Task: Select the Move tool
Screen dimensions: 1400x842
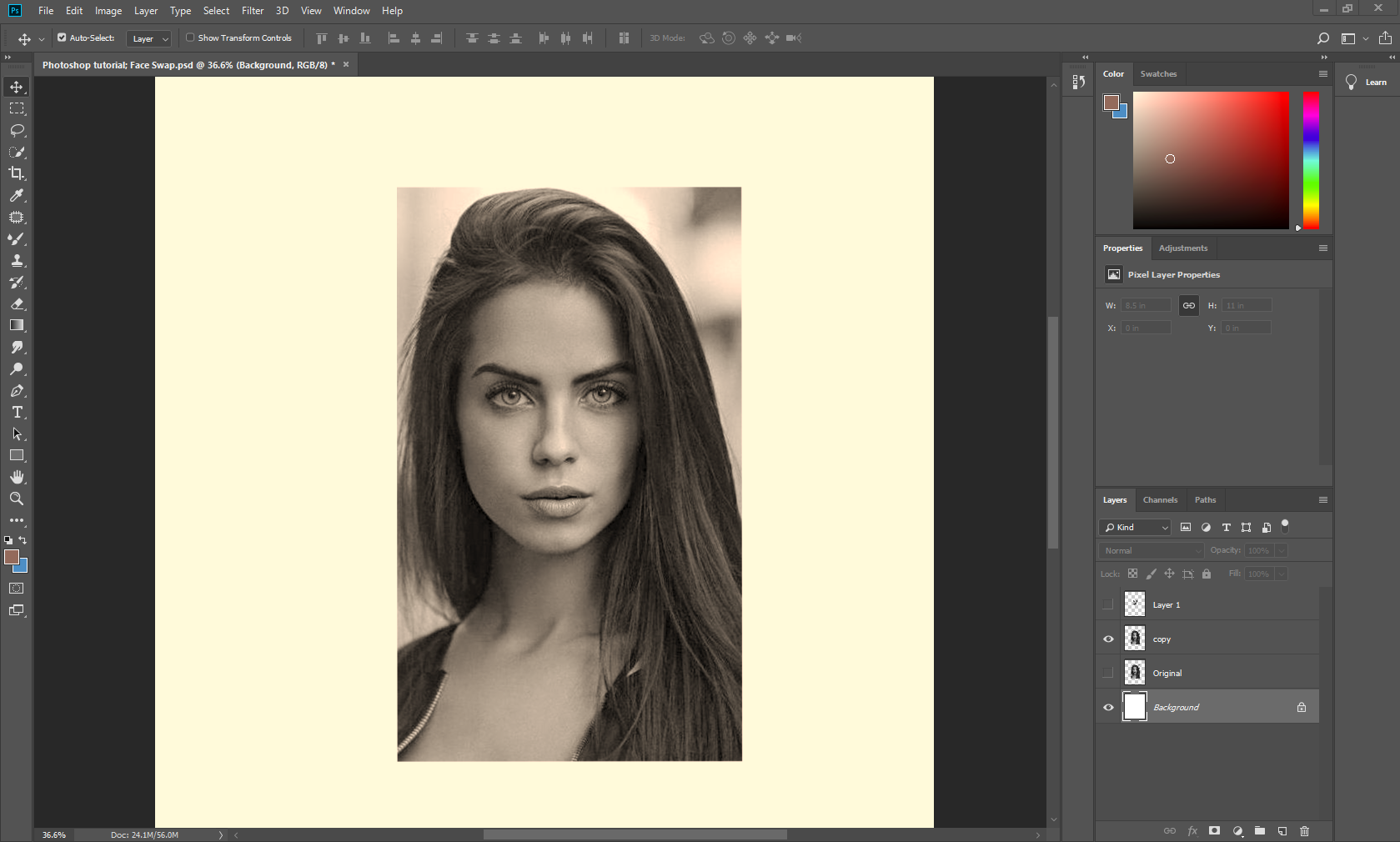Action: 17,87
